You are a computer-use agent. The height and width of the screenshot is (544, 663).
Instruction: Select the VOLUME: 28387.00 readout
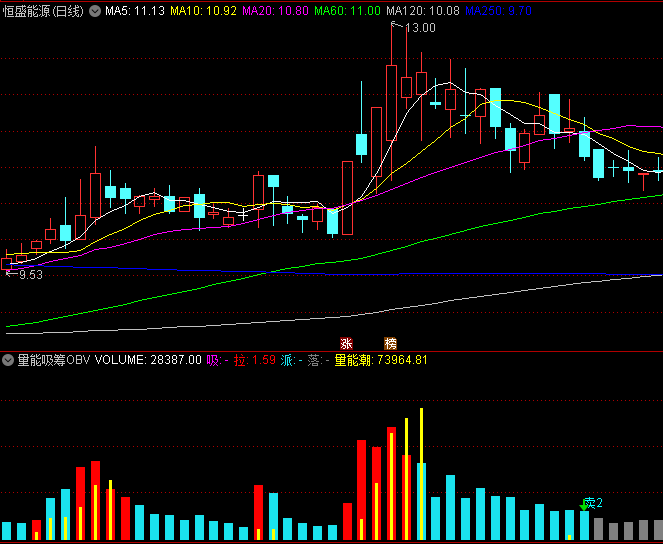click(x=148, y=360)
